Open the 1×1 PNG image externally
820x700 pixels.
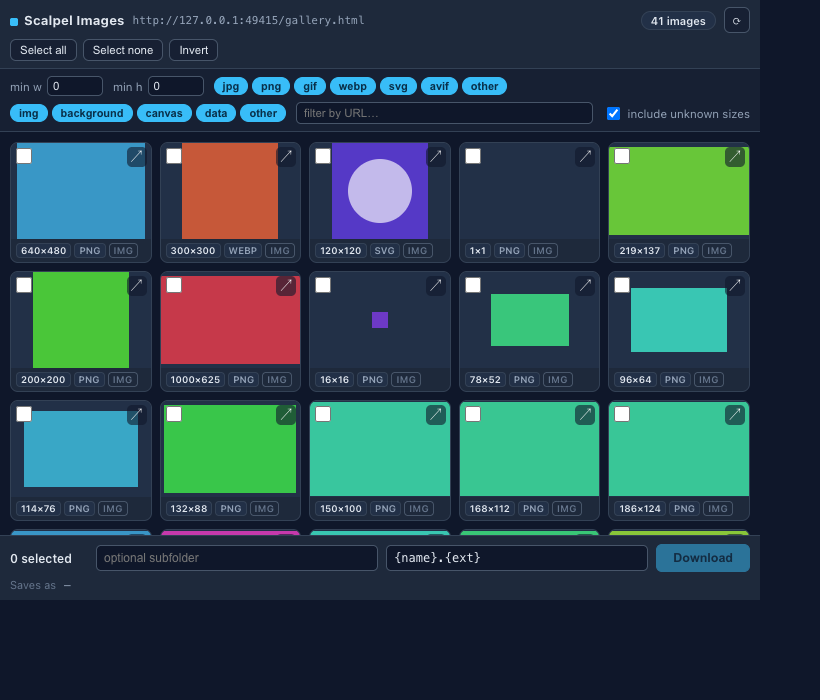click(x=585, y=156)
